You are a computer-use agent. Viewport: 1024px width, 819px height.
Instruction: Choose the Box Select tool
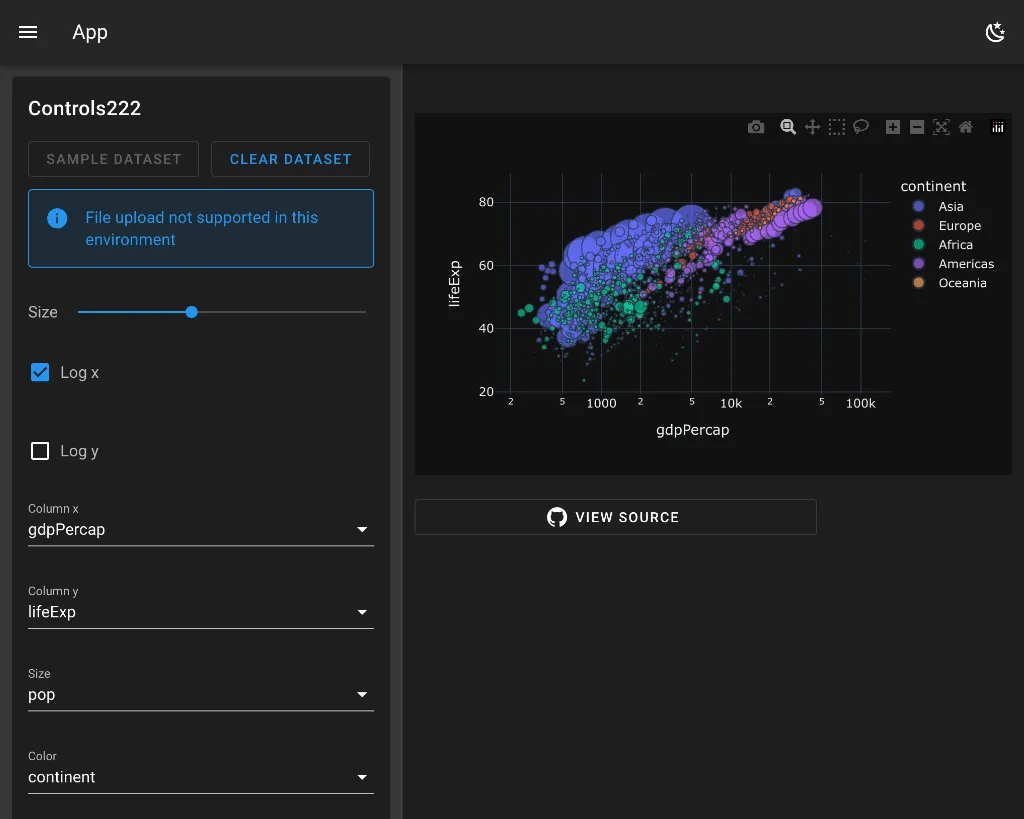pyautogui.click(x=837, y=127)
